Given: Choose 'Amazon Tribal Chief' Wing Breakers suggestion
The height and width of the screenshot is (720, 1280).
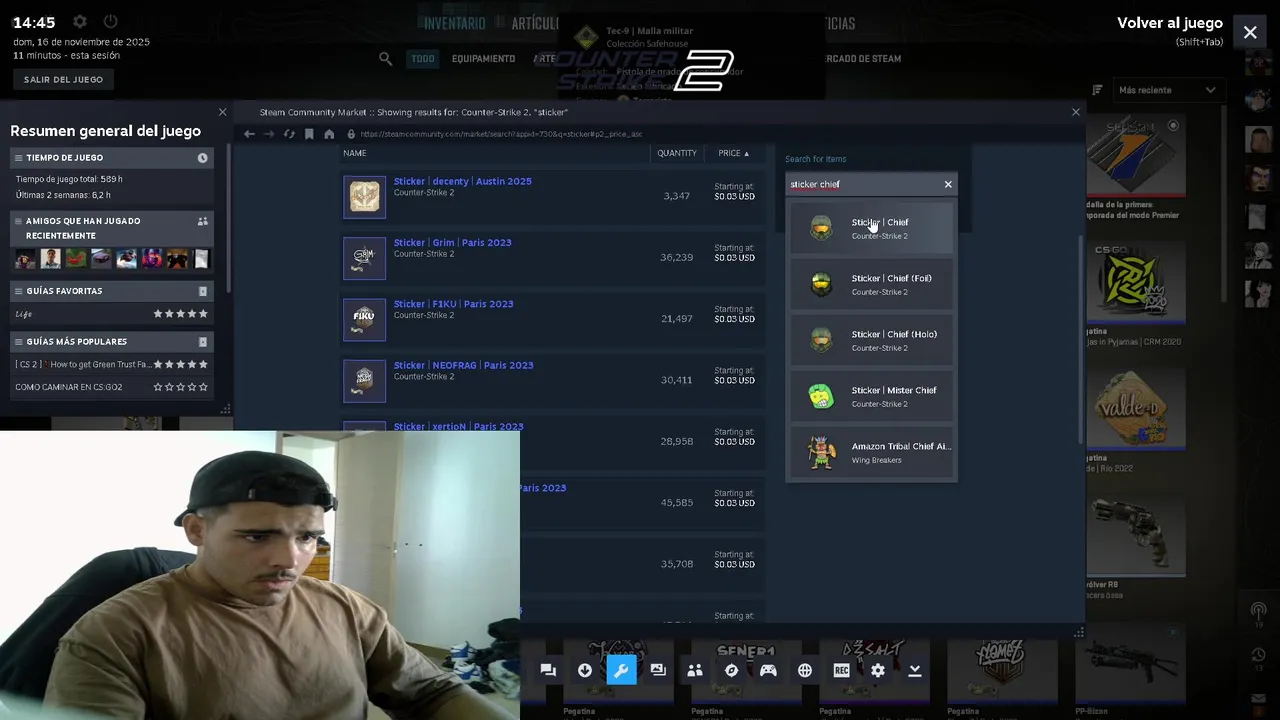Looking at the screenshot, I should tap(871, 453).
